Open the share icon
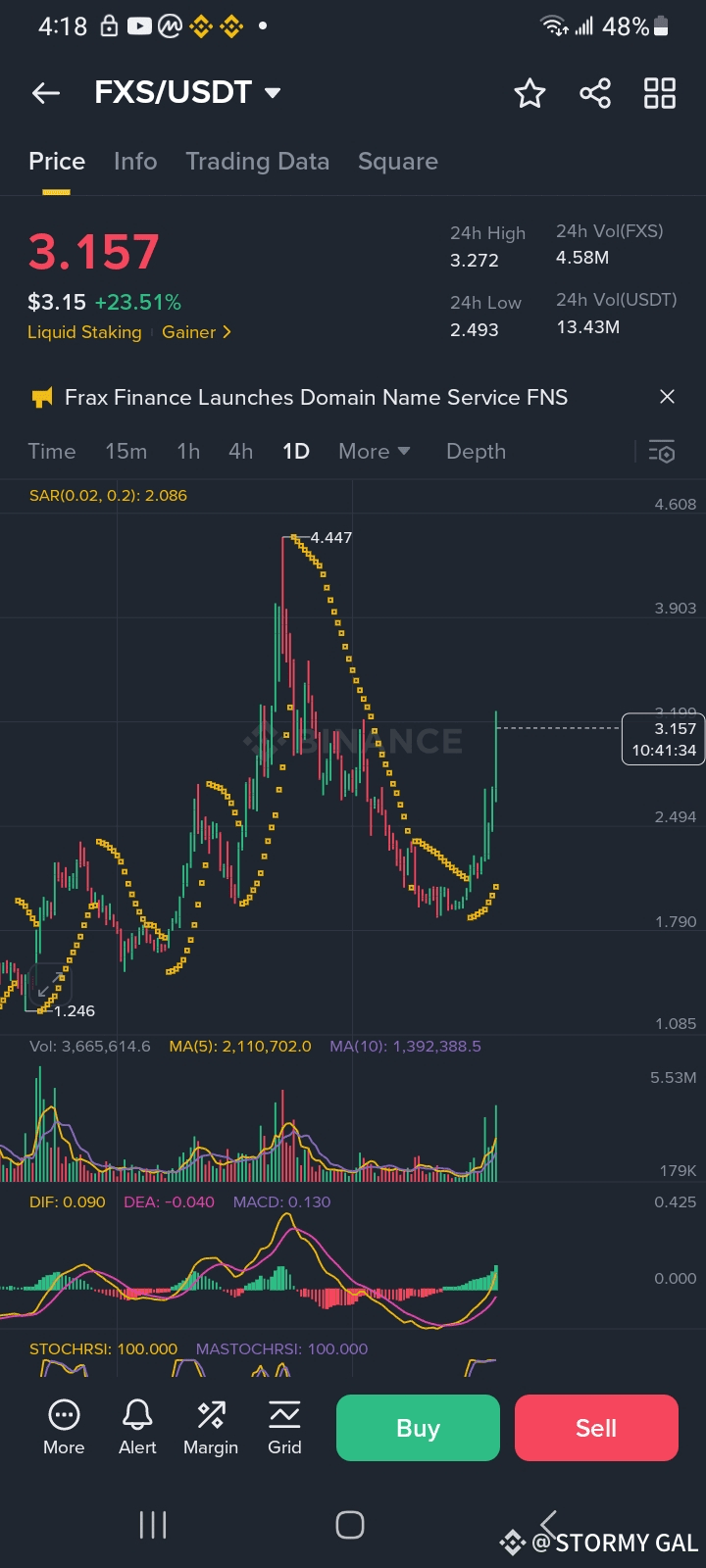The height and width of the screenshot is (1568, 706). point(595,93)
